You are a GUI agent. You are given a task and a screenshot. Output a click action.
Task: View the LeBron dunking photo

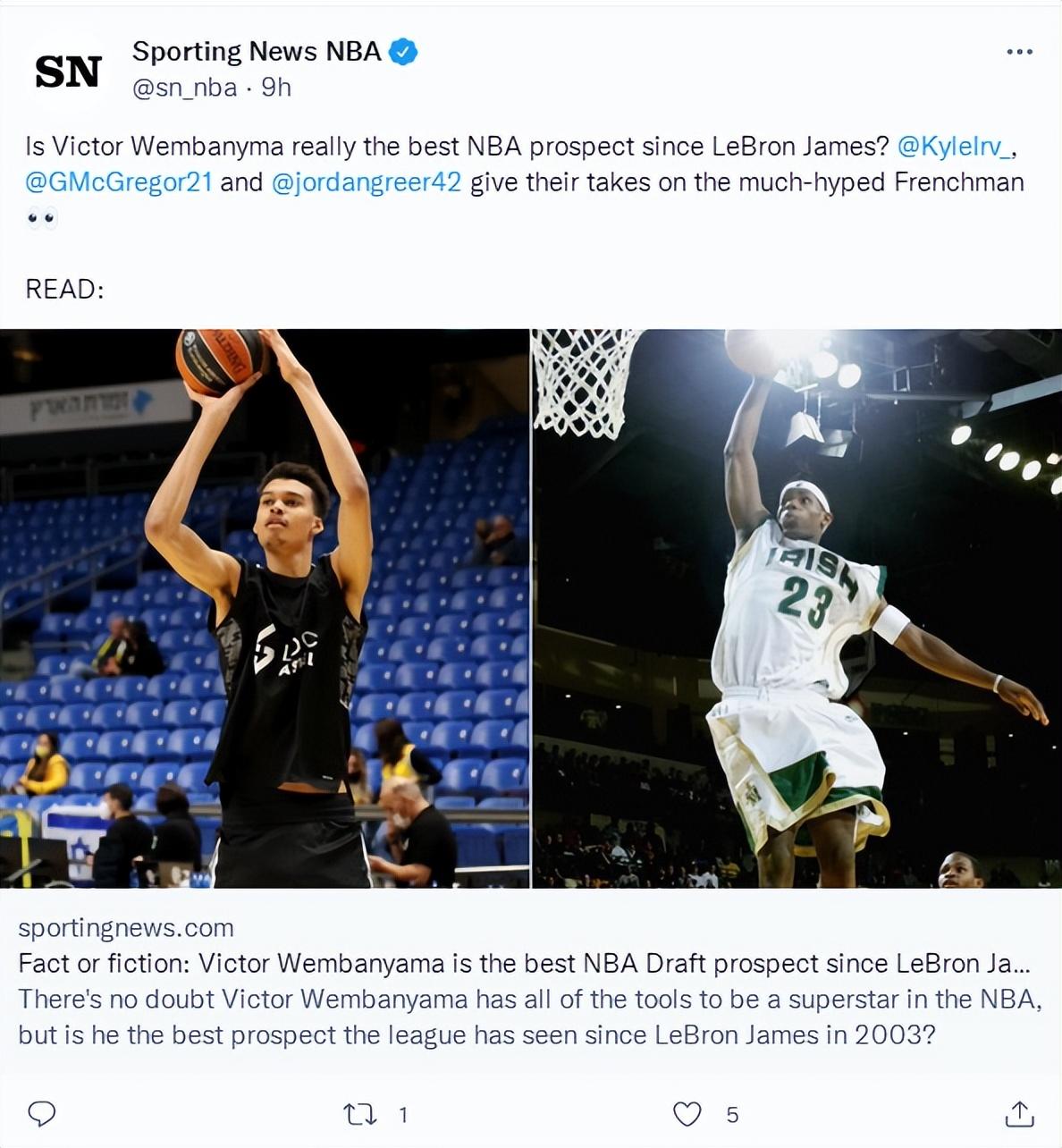797,609
